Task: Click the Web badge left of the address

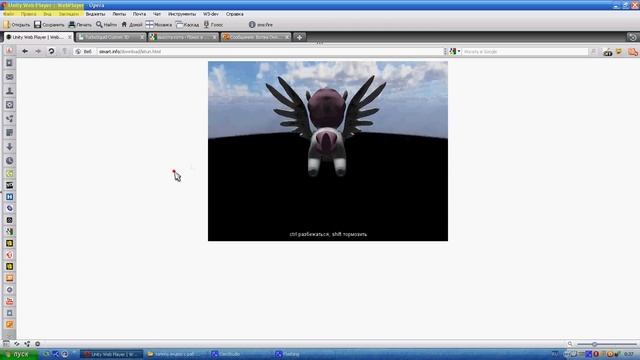Action: (x=84, y=51)
